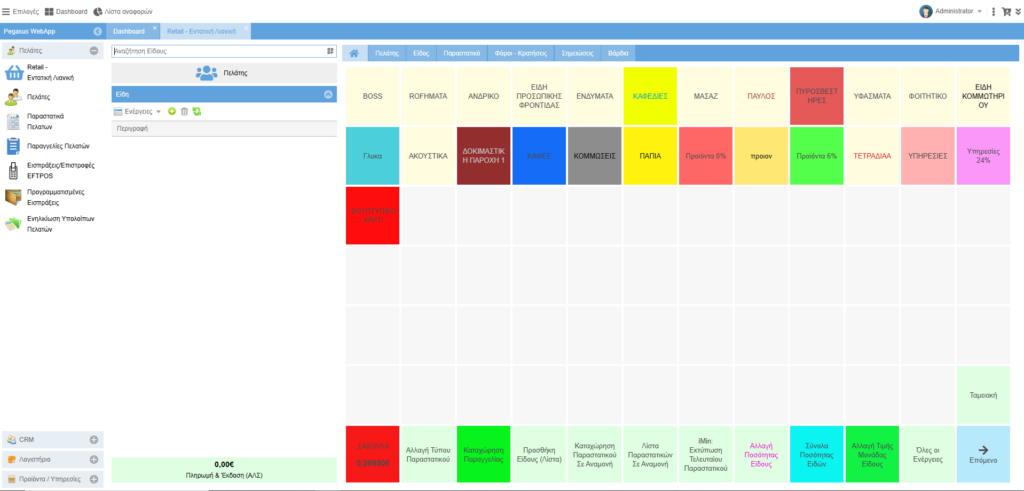
Task: Click the grid icon inside search field
Action: (x=330, y=51)
